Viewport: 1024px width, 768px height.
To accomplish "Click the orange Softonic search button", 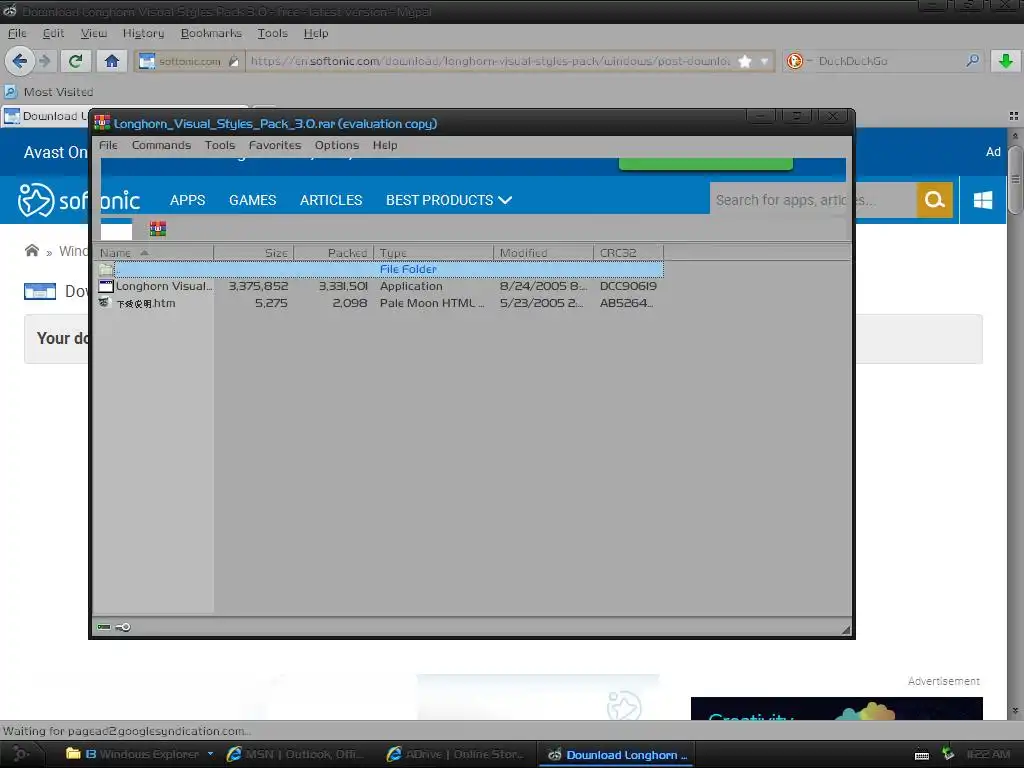I will pyautogui.click(x=935, y=200).
